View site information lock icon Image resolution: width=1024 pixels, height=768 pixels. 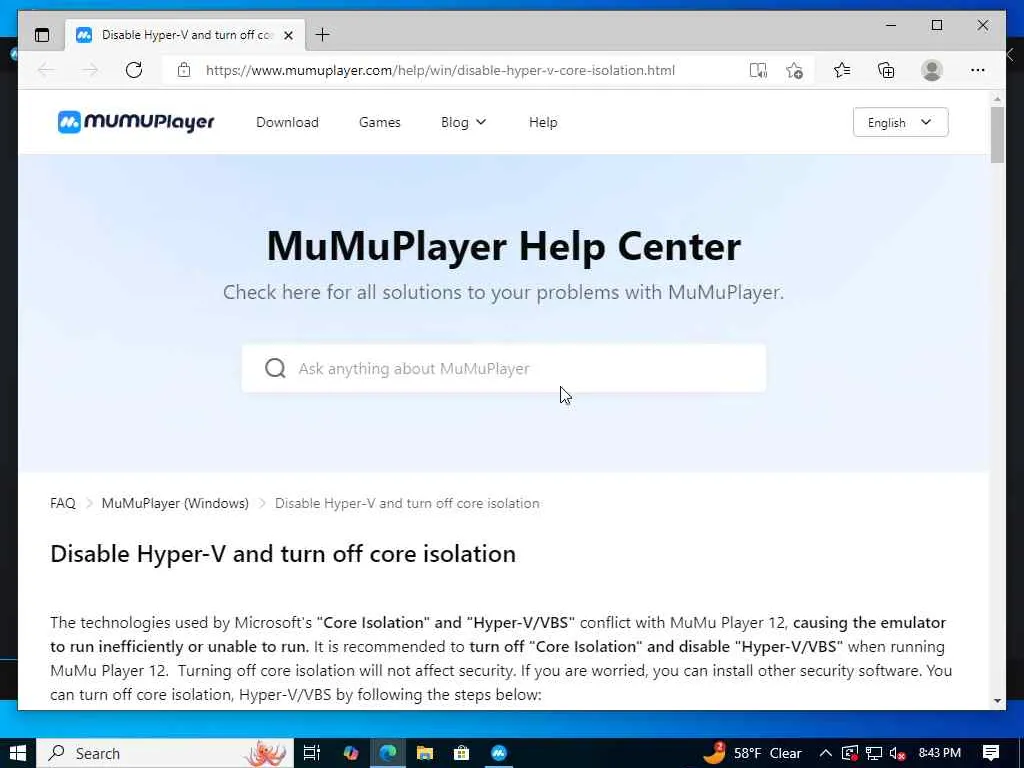184,70
